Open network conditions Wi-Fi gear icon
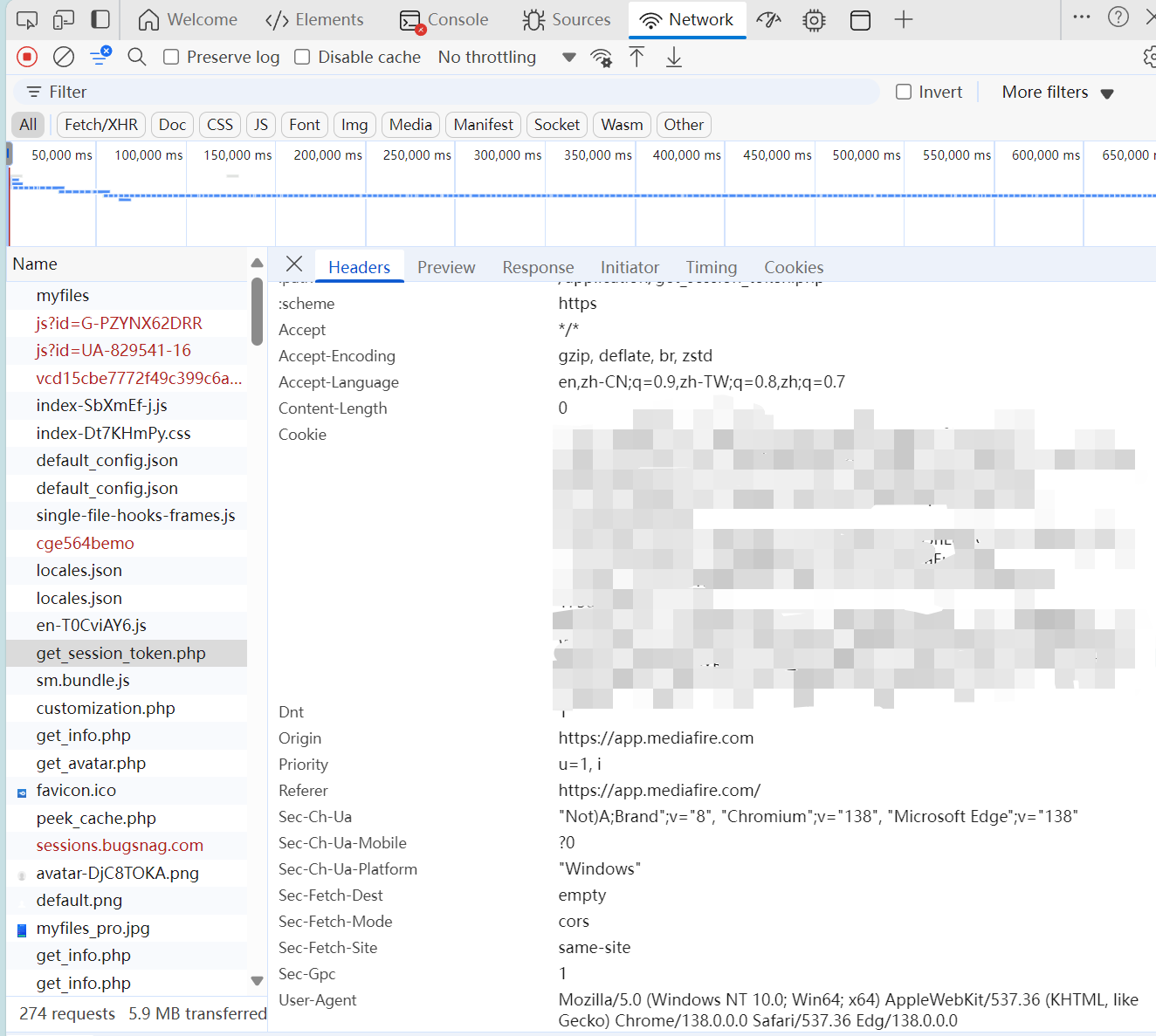 (x=601, y=58)
